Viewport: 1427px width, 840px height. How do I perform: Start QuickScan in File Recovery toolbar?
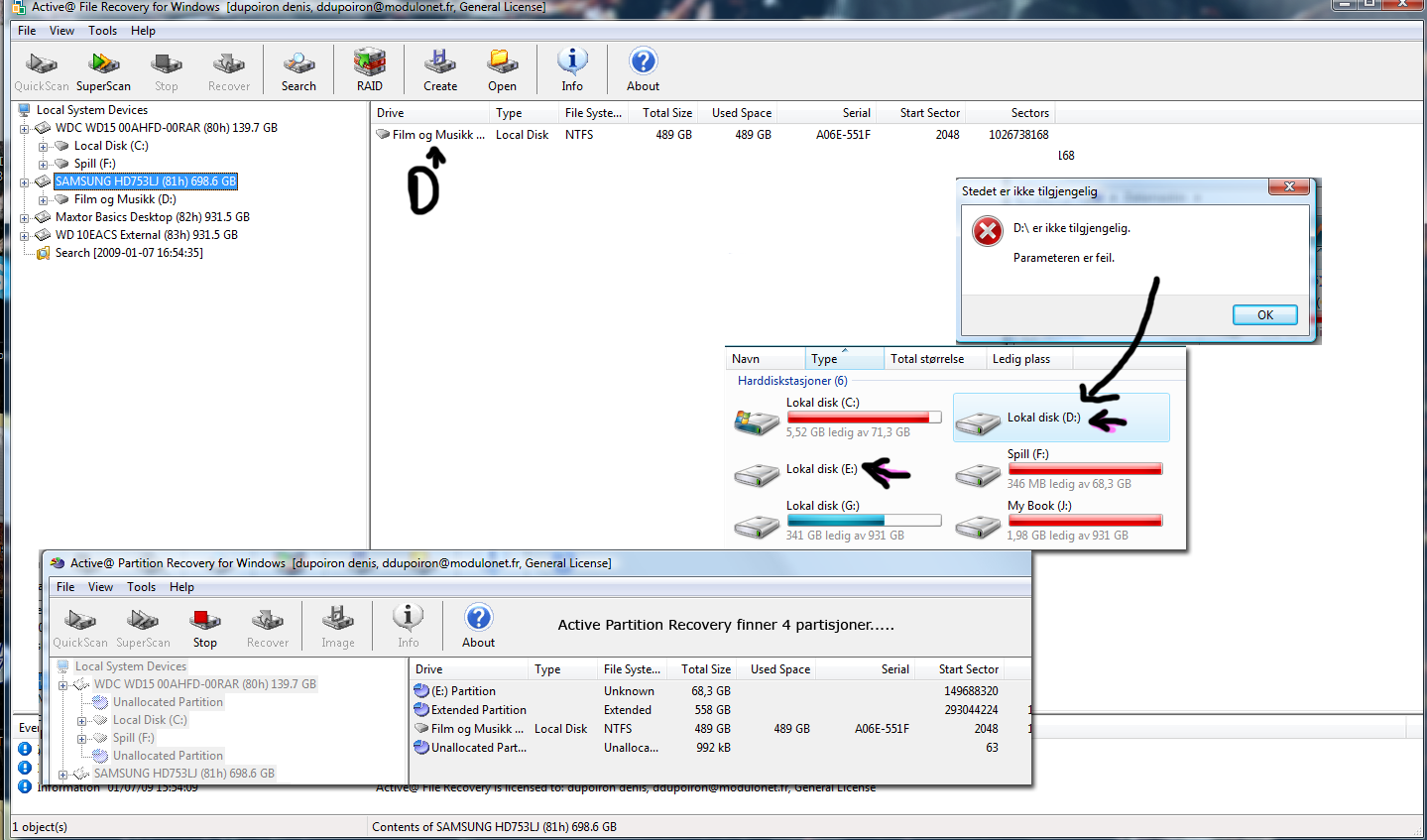point(42,71)
